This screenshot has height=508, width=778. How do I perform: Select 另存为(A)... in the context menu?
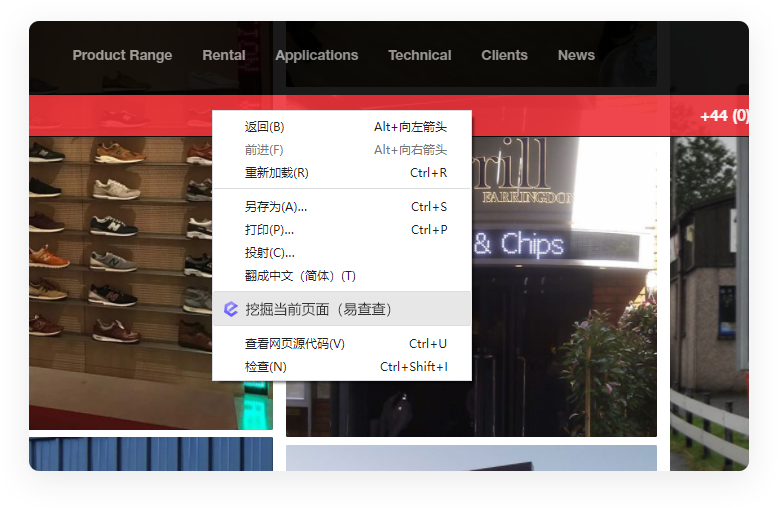342,206
